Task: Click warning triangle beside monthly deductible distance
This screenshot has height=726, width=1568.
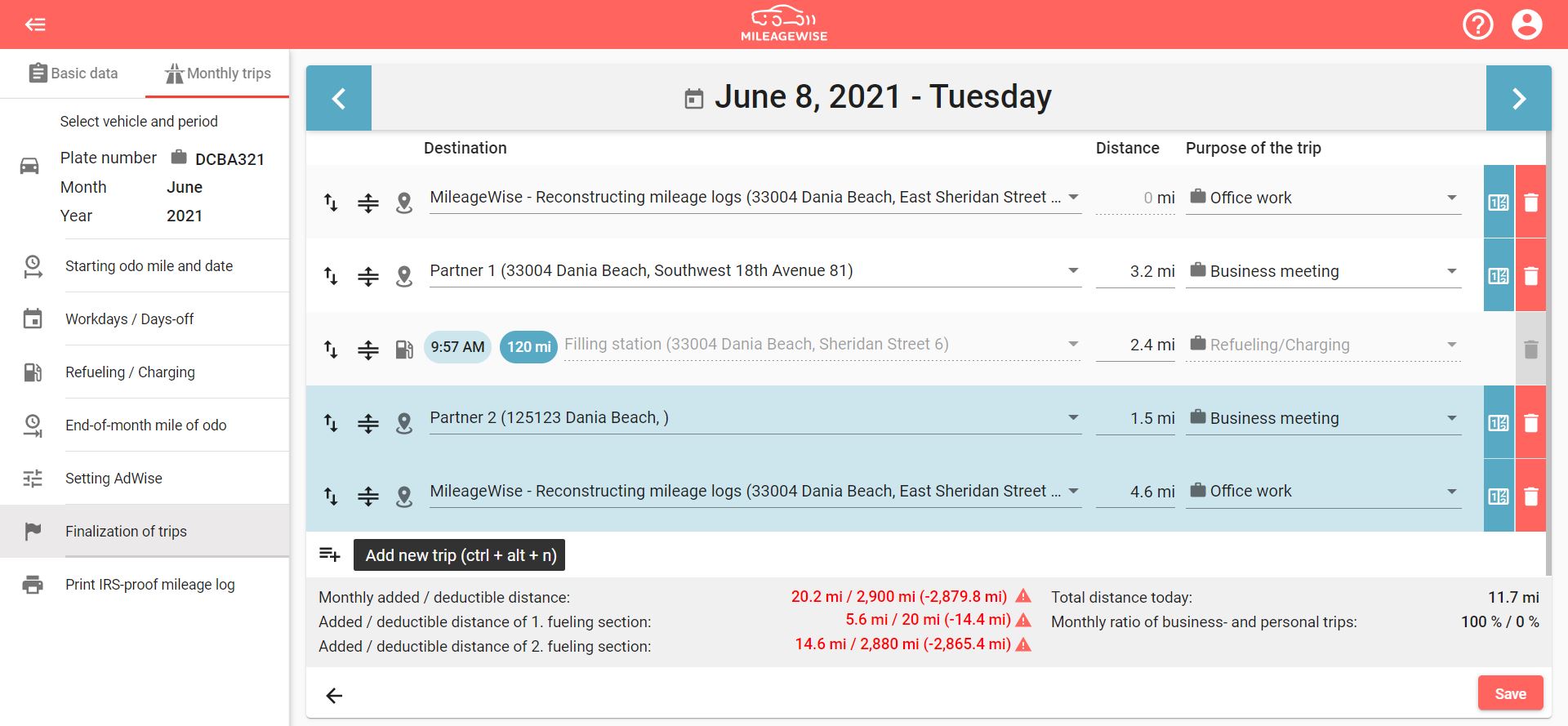Action: click(1023, 596)
